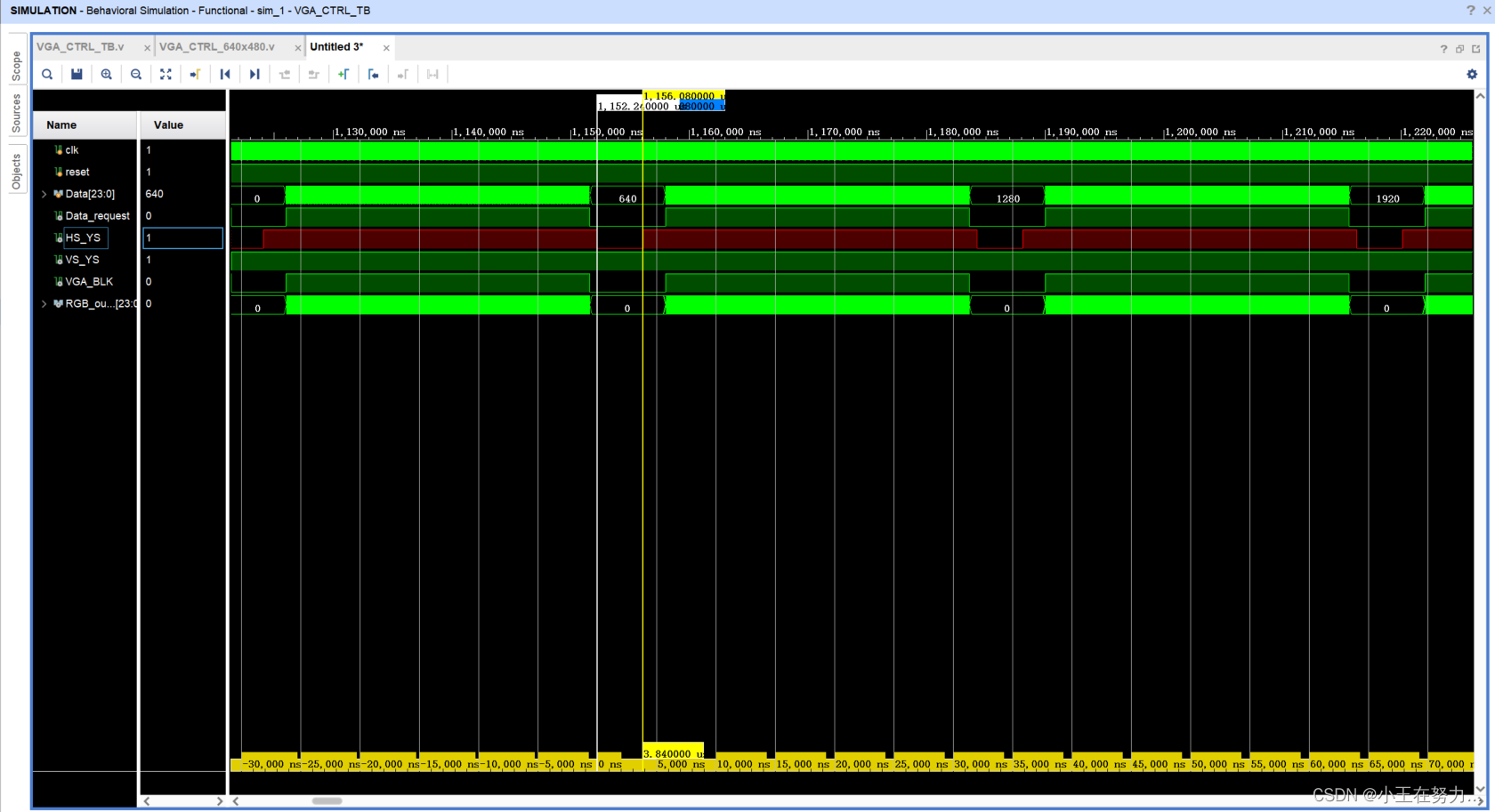
Task: Click the horizontal waveform scrollbar thumb
Action: click(x=327, y=801)
